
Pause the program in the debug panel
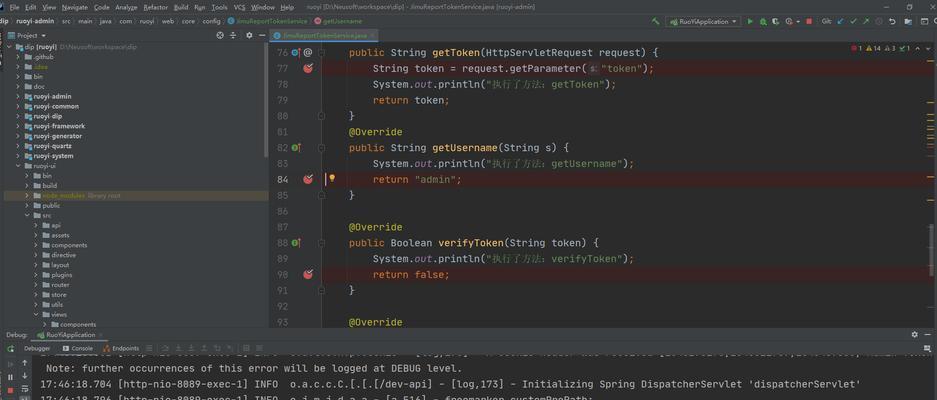pos(10,377)
